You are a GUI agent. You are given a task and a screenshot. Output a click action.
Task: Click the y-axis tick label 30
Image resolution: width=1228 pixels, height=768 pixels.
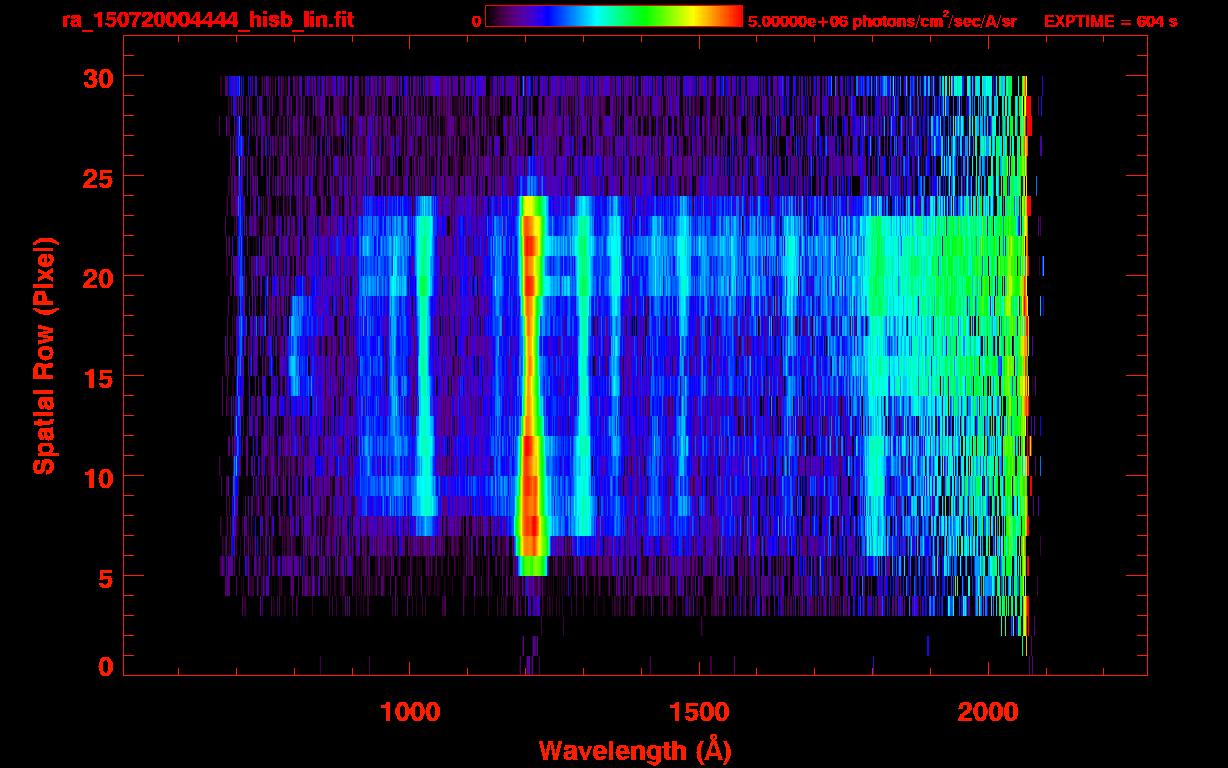pos(98,77)
